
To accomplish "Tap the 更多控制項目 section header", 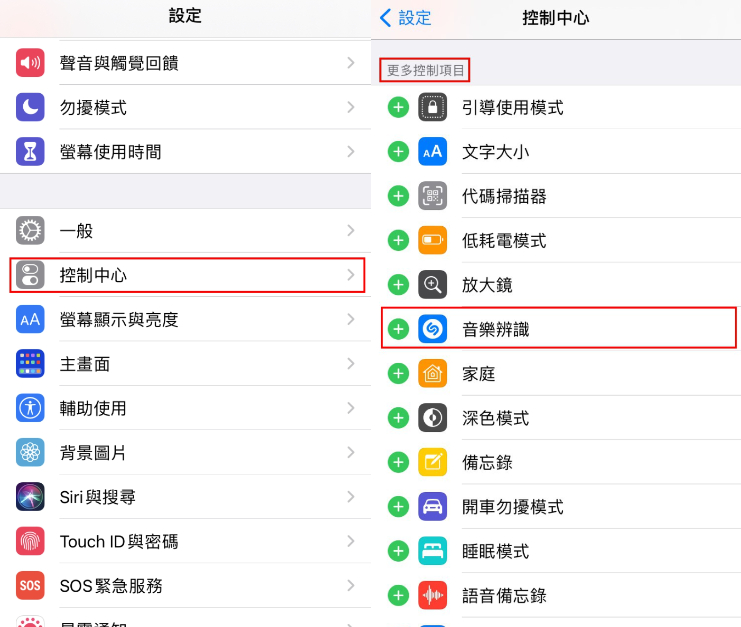I will [425, 70].
